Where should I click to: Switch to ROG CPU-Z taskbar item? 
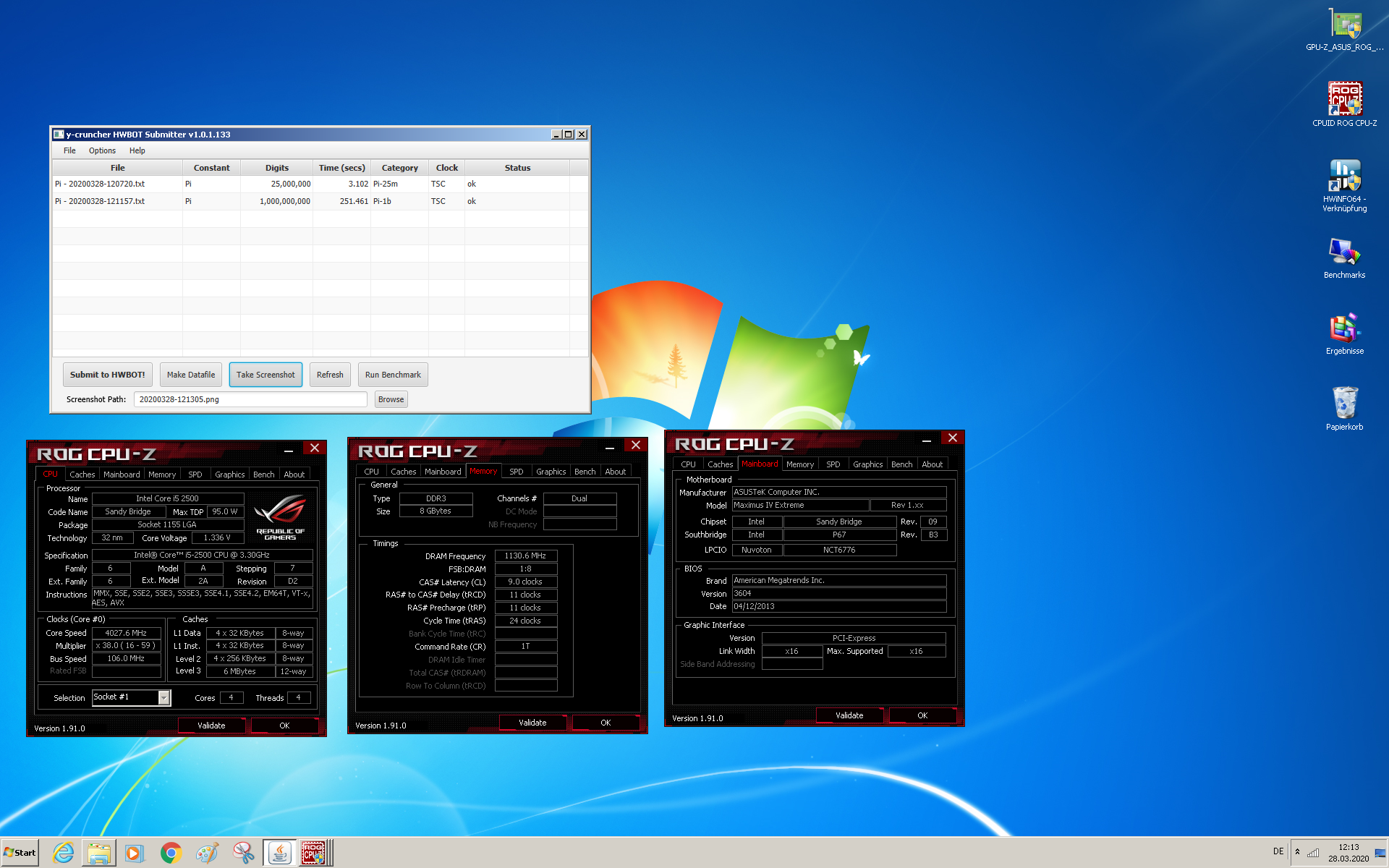click(315, 853)
